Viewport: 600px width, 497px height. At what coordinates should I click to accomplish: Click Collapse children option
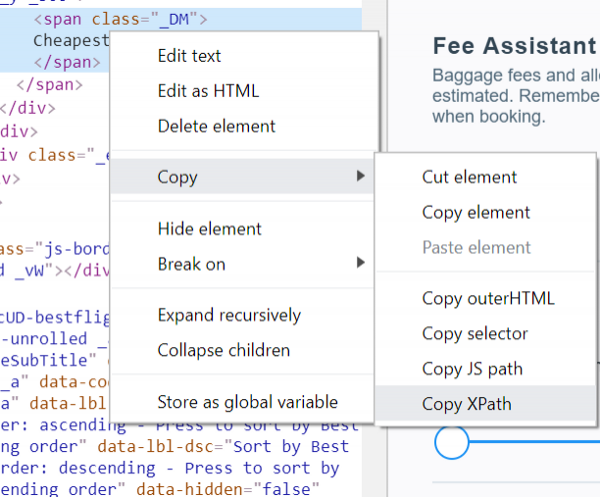pos(221,350)
